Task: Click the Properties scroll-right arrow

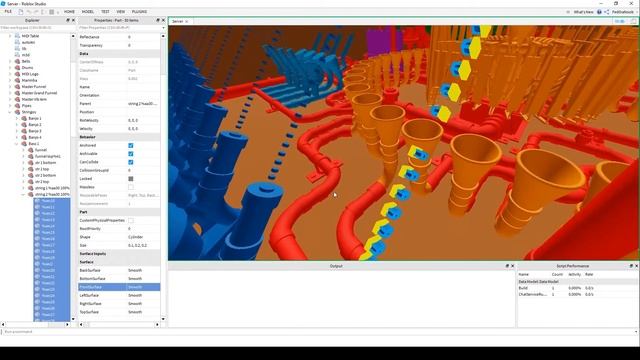Action: [x=158, y=324]
